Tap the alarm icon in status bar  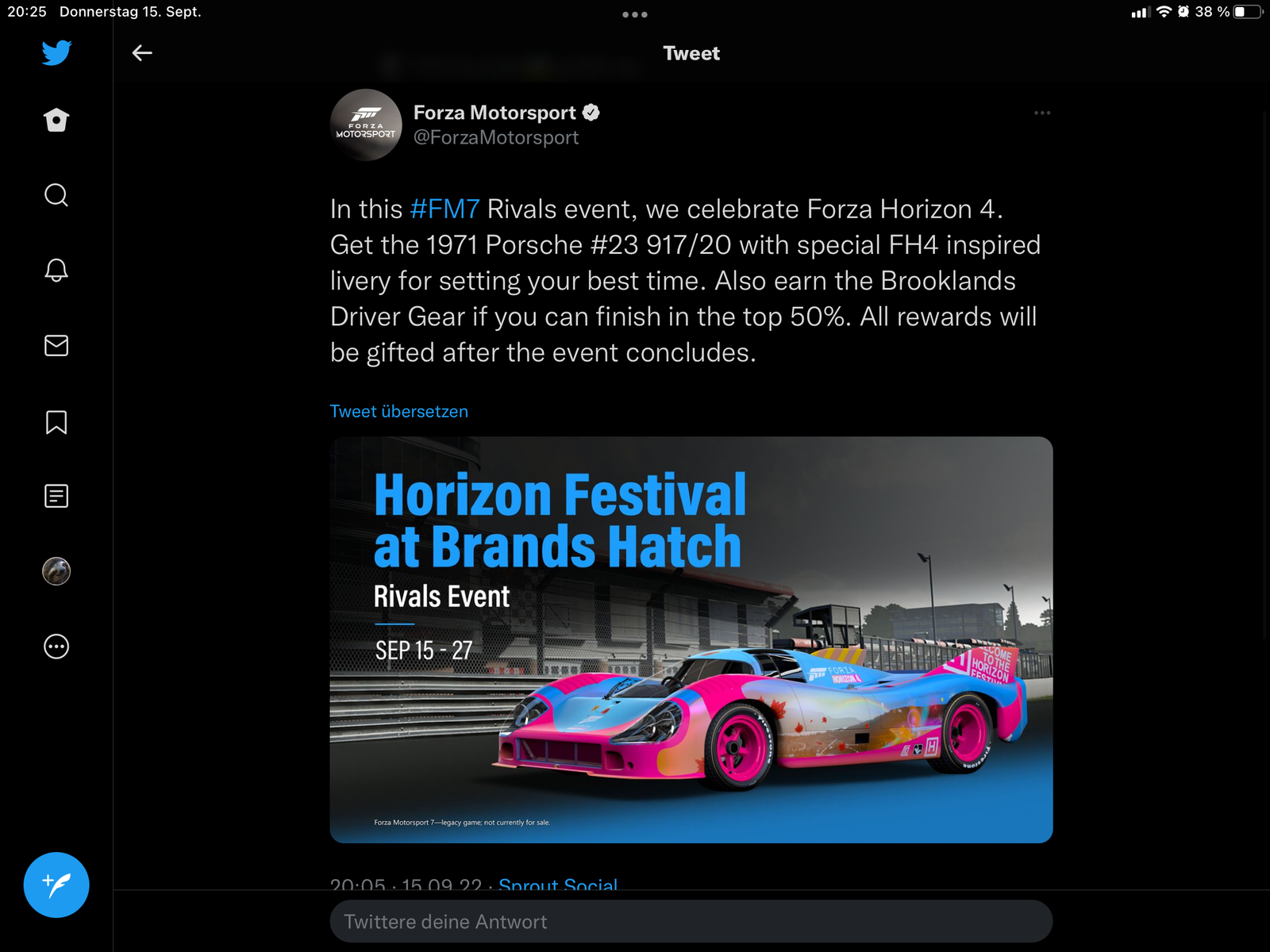pyautogui.click(x=1183, y=12)
